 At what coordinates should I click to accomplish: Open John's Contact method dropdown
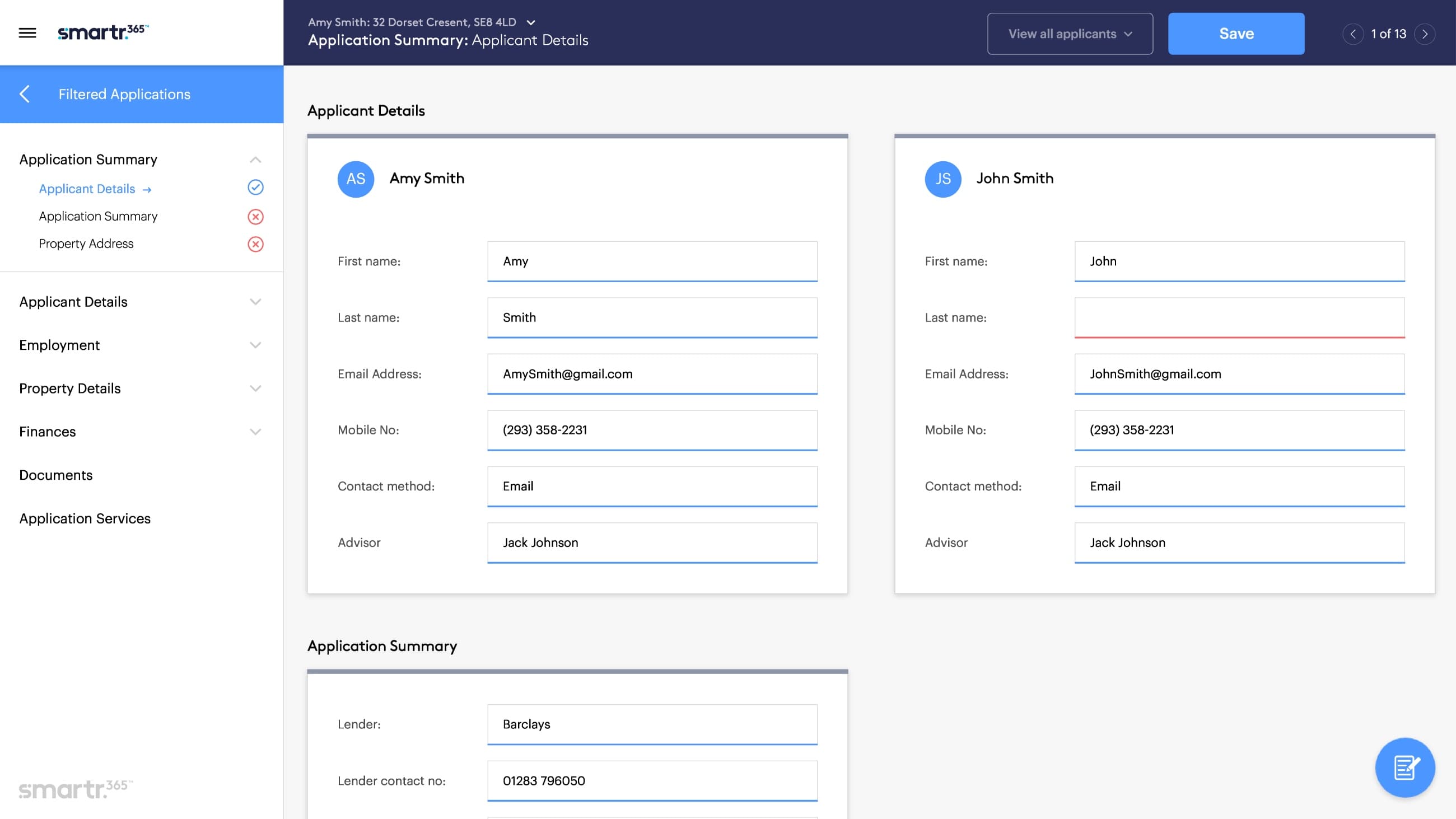pyautogui.click(x=1239, y=486)
